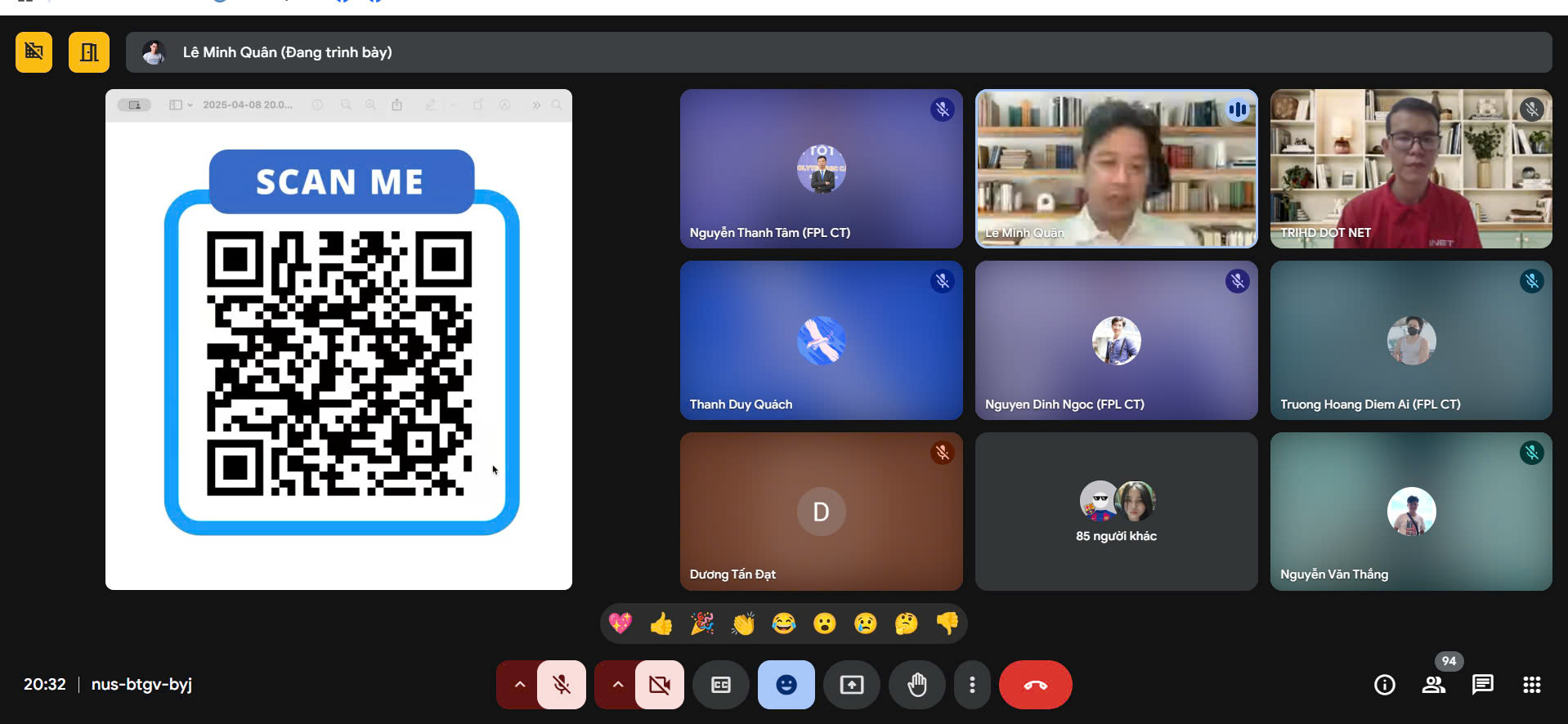Start presenting with the share screen button
Image resolution: width=1568 pixels, height=724 pixels.
point(852,685)
